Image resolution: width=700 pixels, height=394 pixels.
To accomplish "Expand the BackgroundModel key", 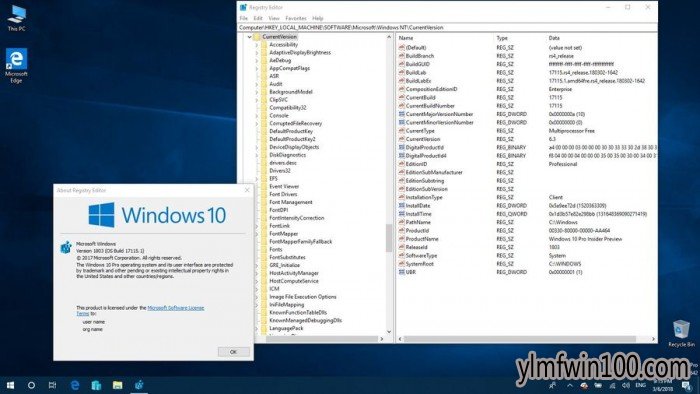I will click(x=257, y=92).
